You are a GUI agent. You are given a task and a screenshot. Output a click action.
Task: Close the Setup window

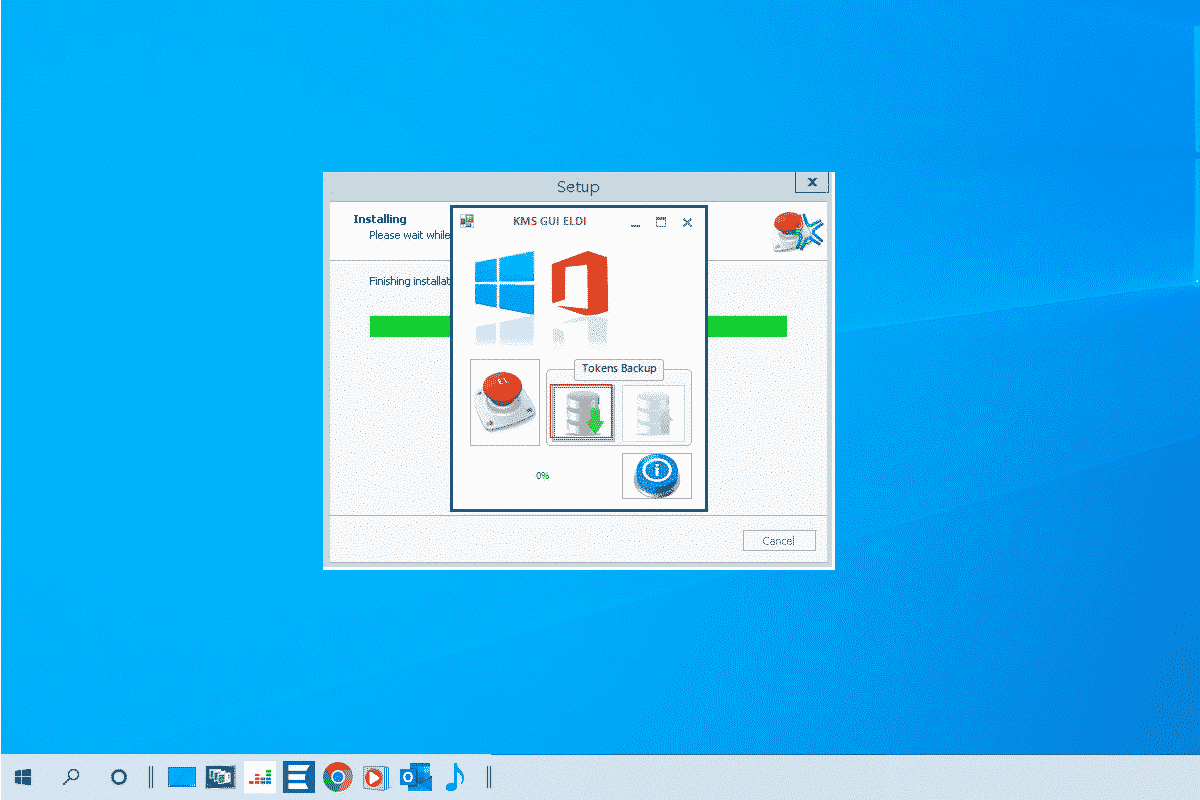click(x=812, y=183)
